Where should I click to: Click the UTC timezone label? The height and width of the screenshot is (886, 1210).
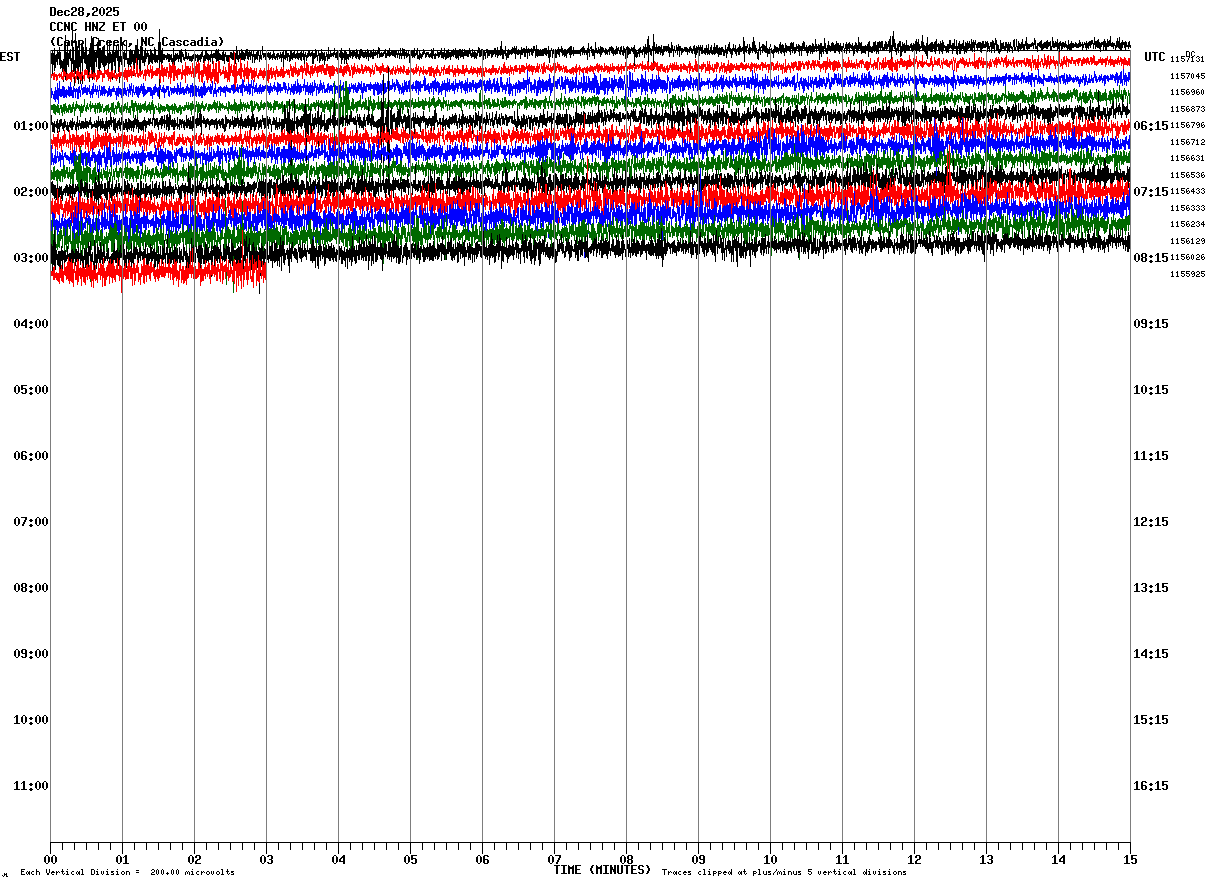click(x=1155, y=57)
